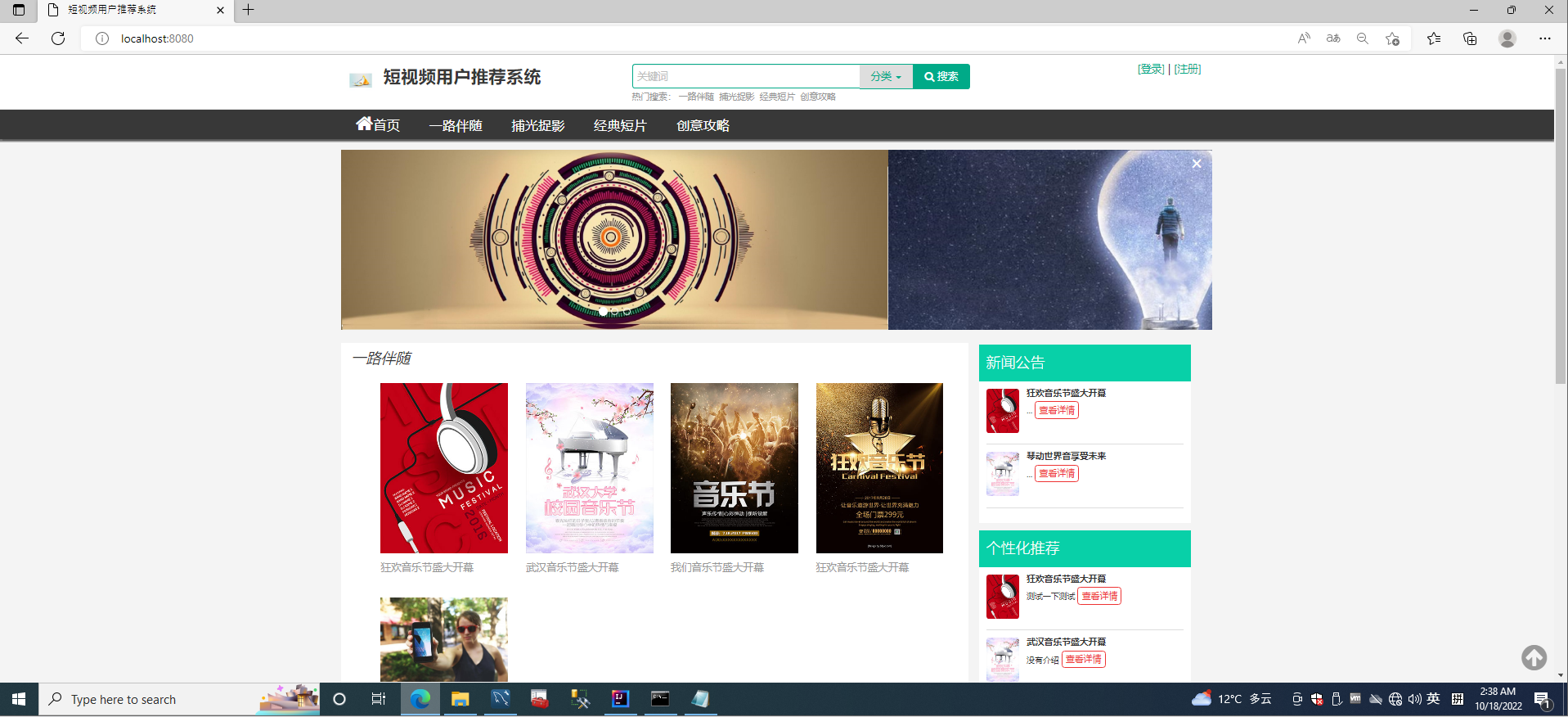The width and height of the screenshot is (1568, 717).
Task: Click hot search link 捕光捉影
Action: (x=736, y=97)
